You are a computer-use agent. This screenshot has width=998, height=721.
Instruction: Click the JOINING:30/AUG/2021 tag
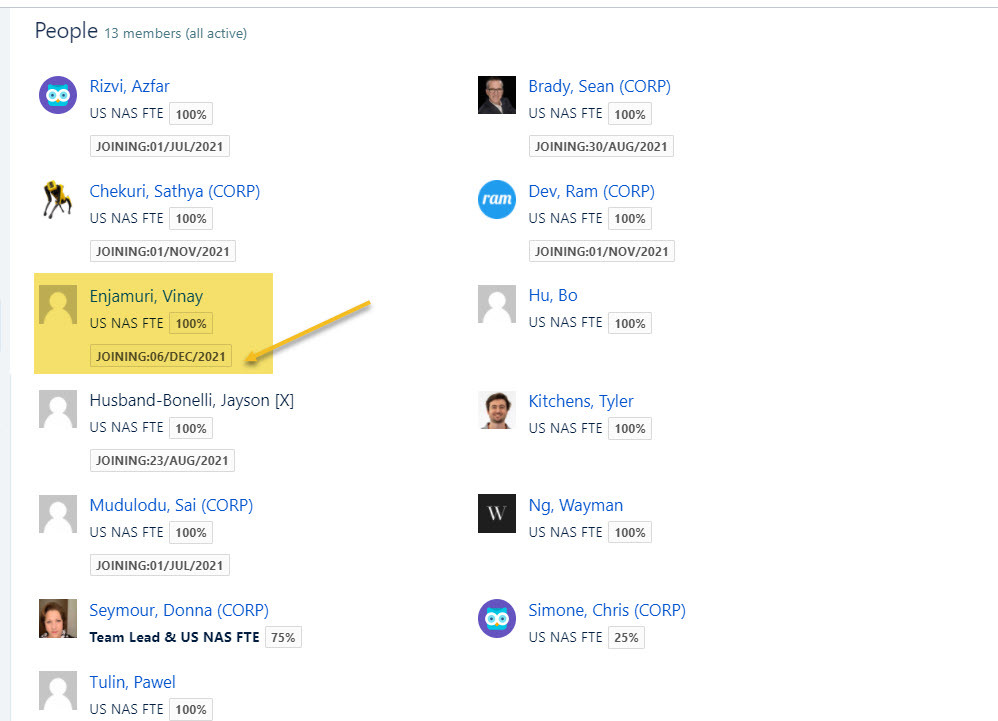(x=601, y=146)
